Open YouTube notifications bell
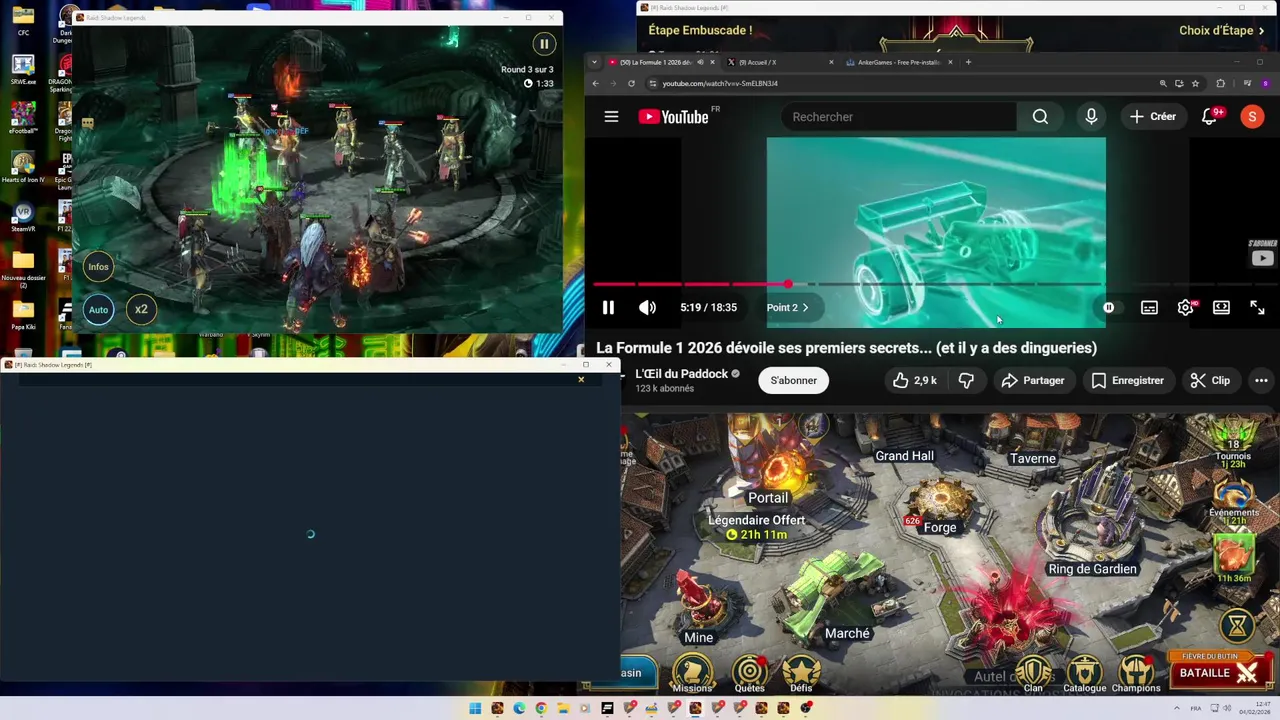The width and height of the screenshot is (1280, 720). (x=1210, y=117)
